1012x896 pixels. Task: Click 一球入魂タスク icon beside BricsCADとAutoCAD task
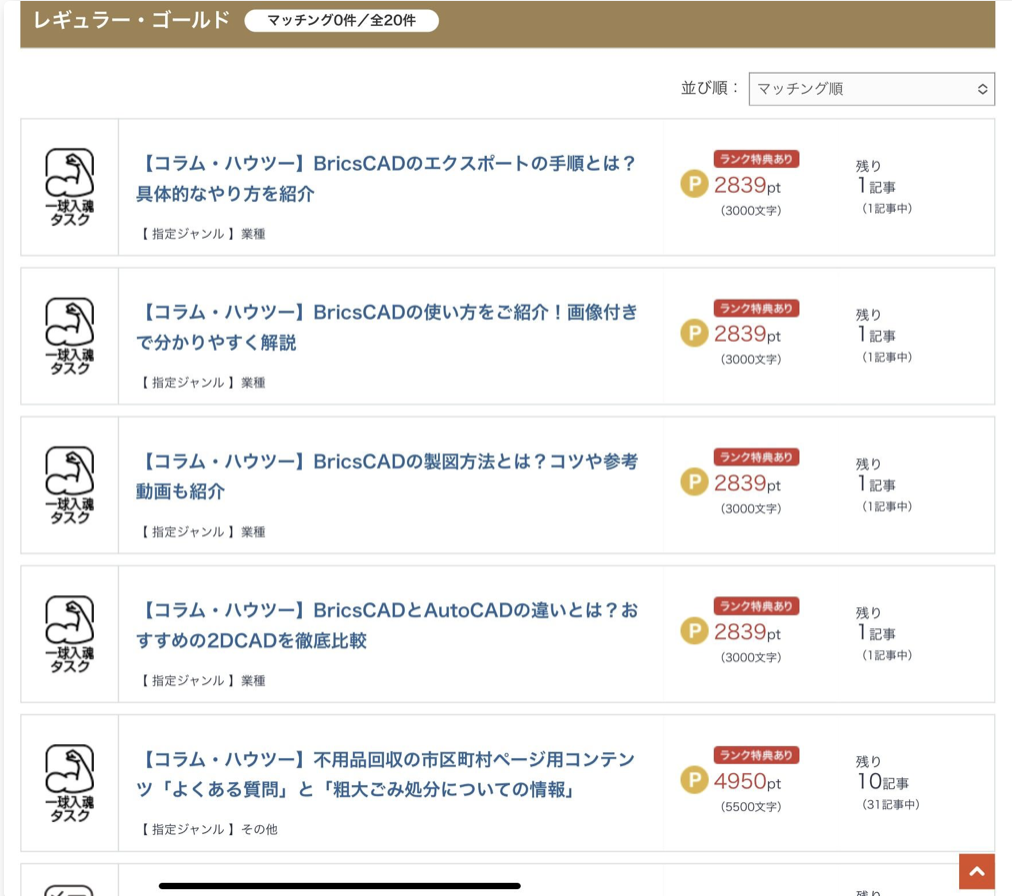(70, 634)
